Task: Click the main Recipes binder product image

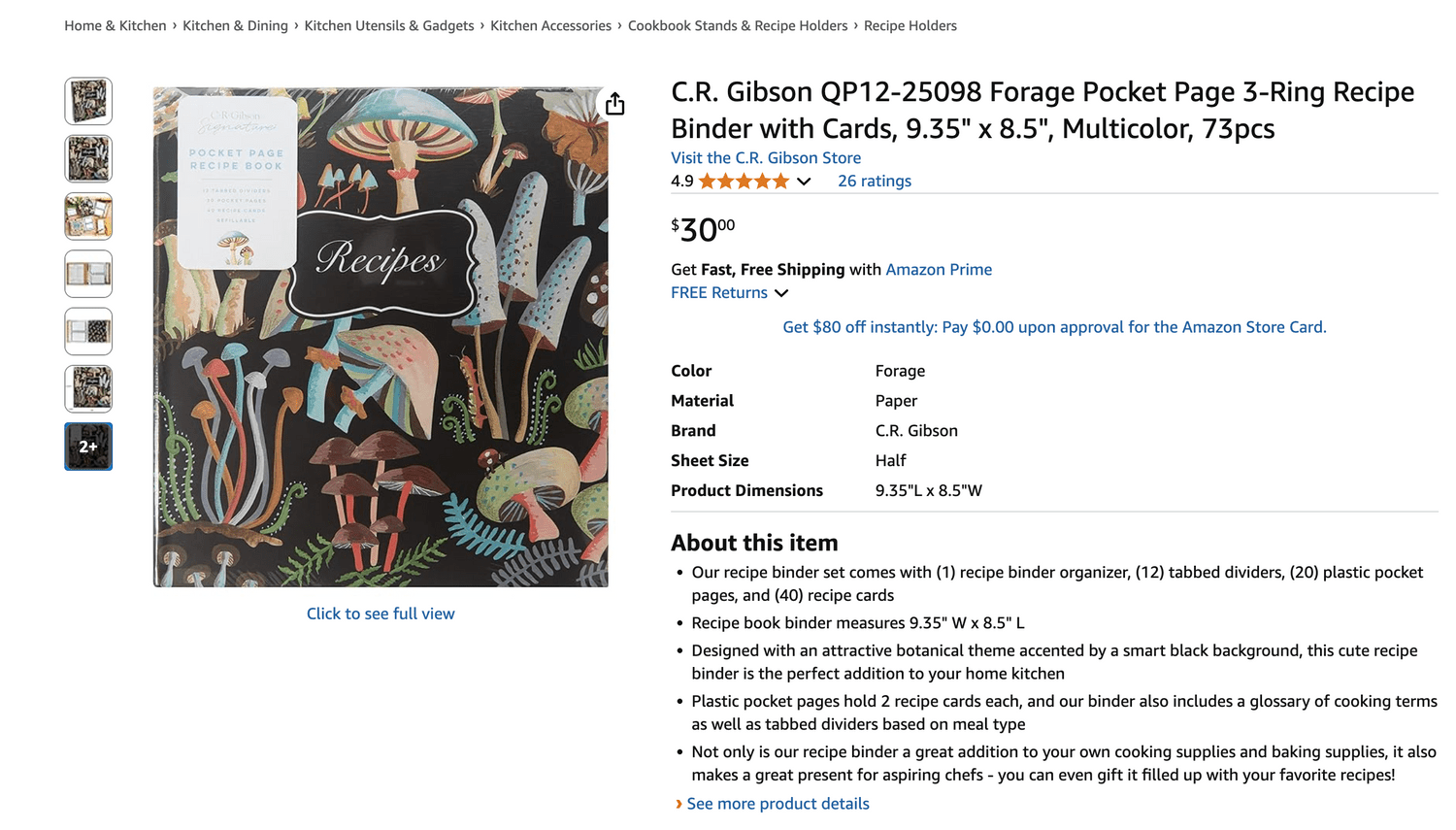Action: (x=381, y=337)
